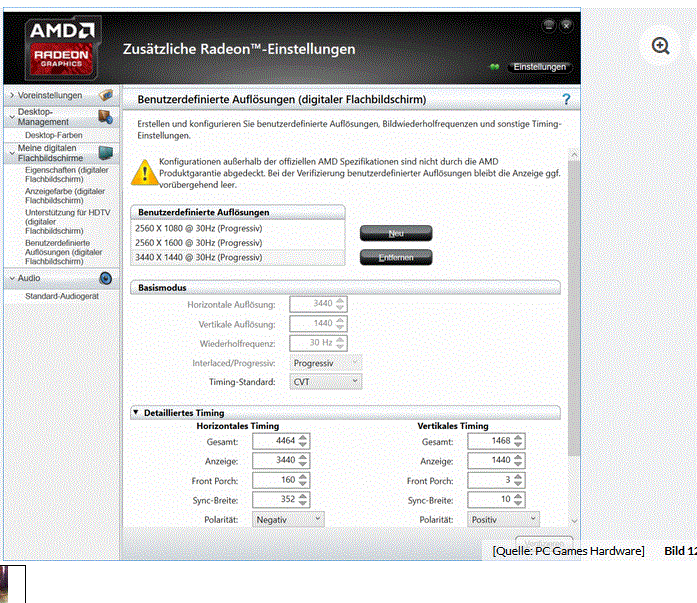Click the scrollbar down arrow
This screenshot has height=603, width=697.
coord(574,521)
